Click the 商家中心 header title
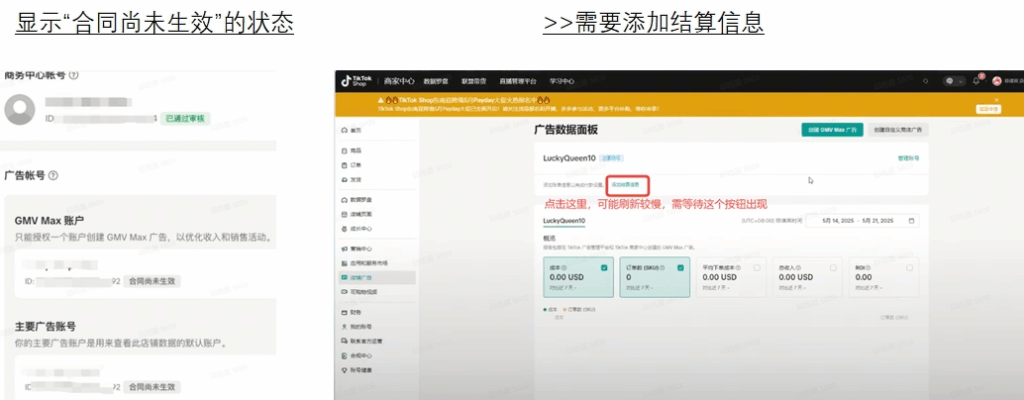This screenshot has height=400, width=1024. point(399,81)
